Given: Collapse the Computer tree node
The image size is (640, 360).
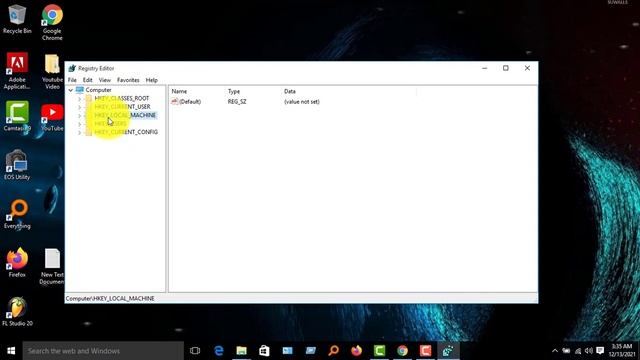Looking at the screenshot, I should pos(71,90).
